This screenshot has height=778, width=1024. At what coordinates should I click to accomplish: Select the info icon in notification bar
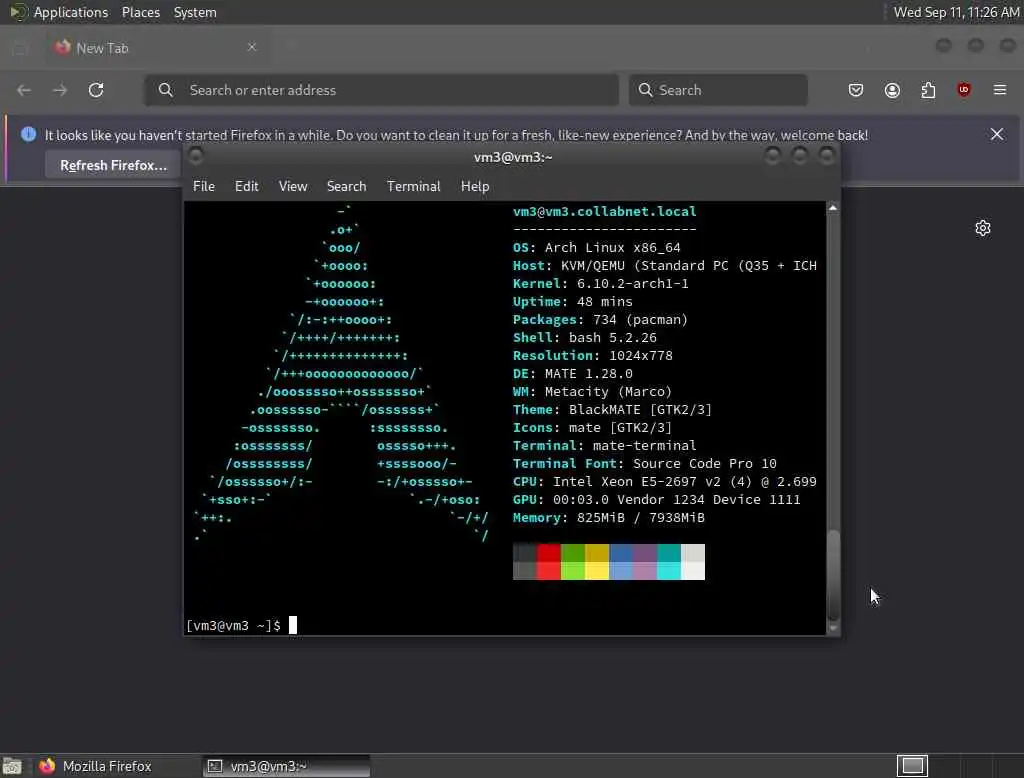pyautogui.click(x=28, y=134)
